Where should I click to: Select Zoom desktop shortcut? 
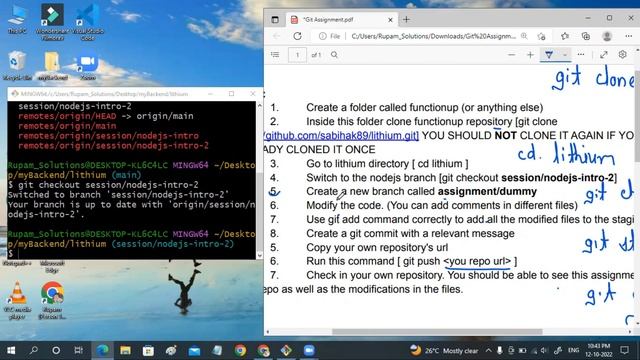(87, 66)
